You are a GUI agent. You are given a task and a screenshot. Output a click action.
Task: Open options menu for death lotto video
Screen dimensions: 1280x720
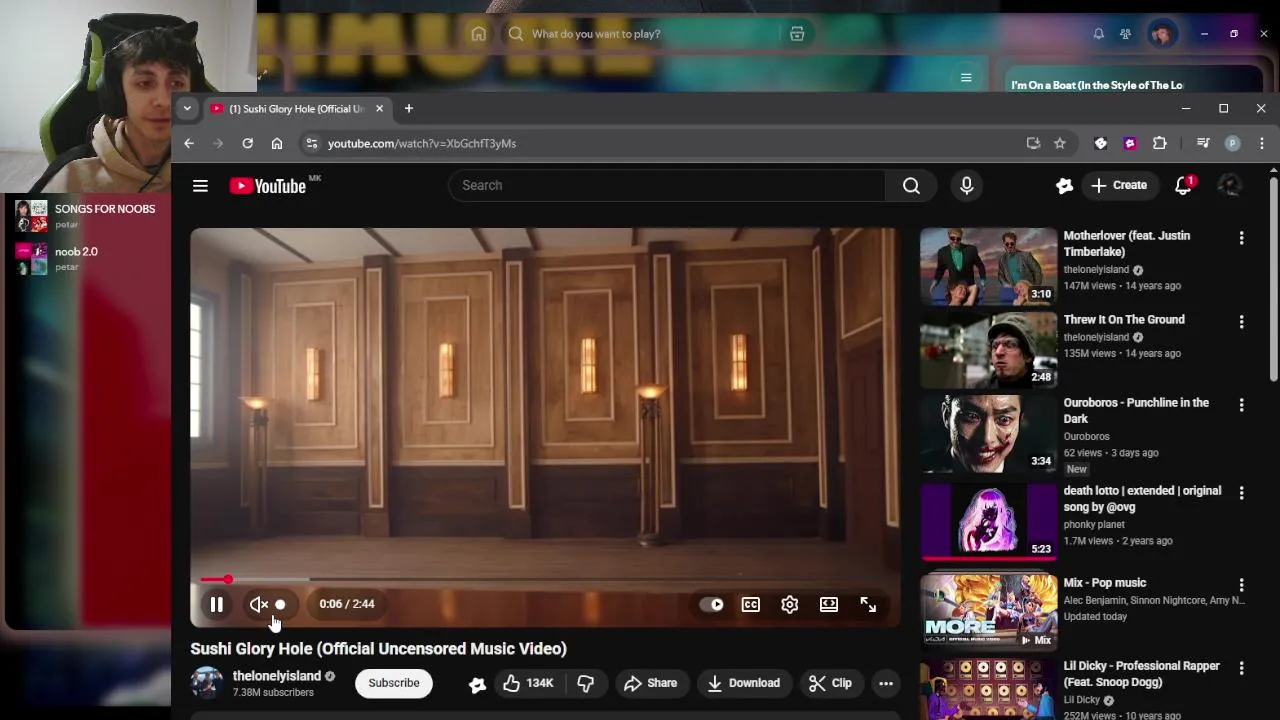point(1241,493)
